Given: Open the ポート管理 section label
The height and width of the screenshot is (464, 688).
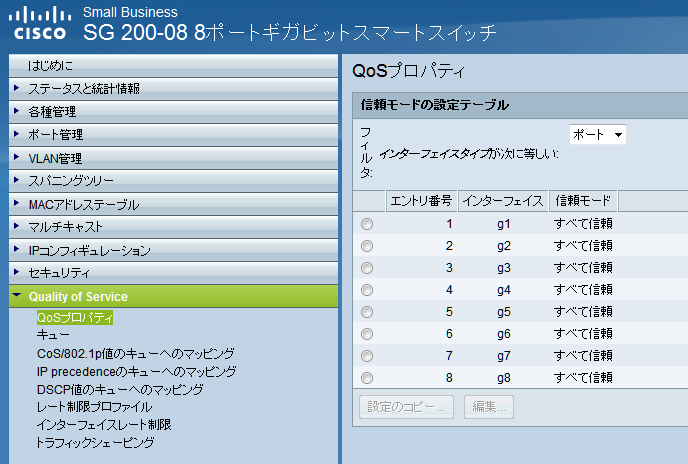Looking at the screenshot, I should coord(56,135).
